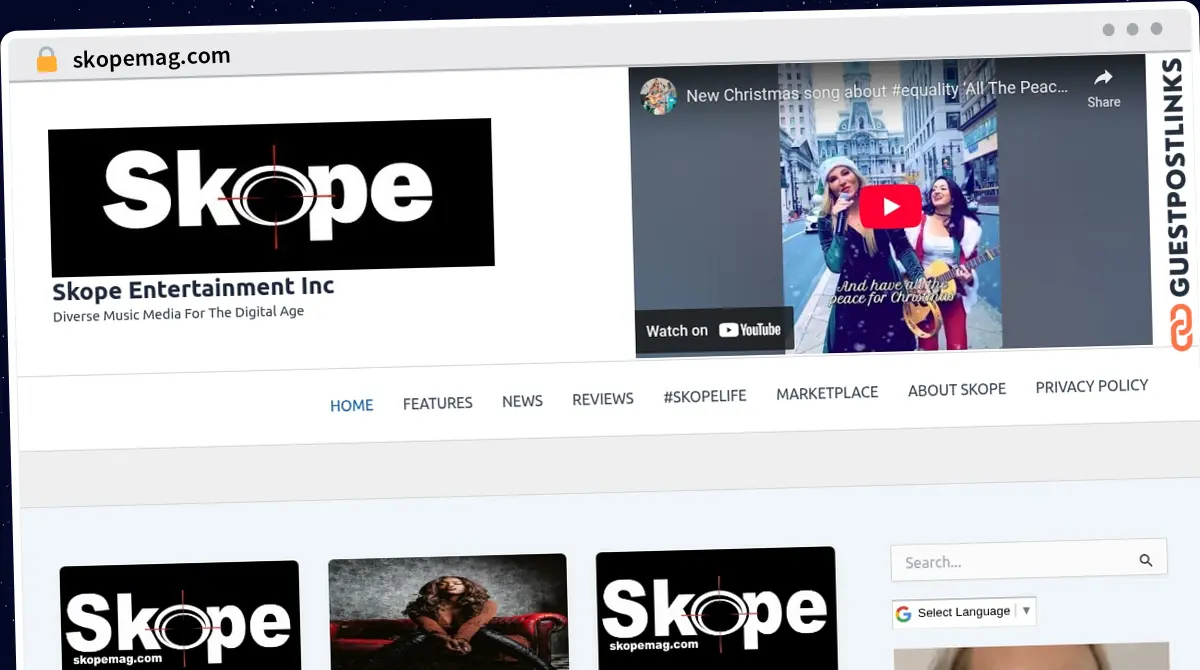Open the MARKETPLACE menu item
This screenshot has height=670, width=1200.
(827, 393)
